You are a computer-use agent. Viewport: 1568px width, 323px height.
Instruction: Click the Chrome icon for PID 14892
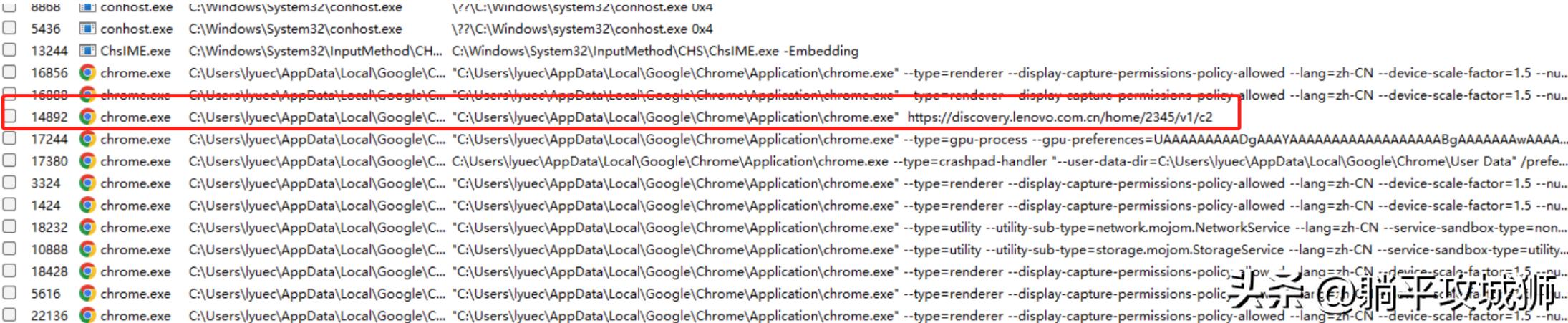87,117
